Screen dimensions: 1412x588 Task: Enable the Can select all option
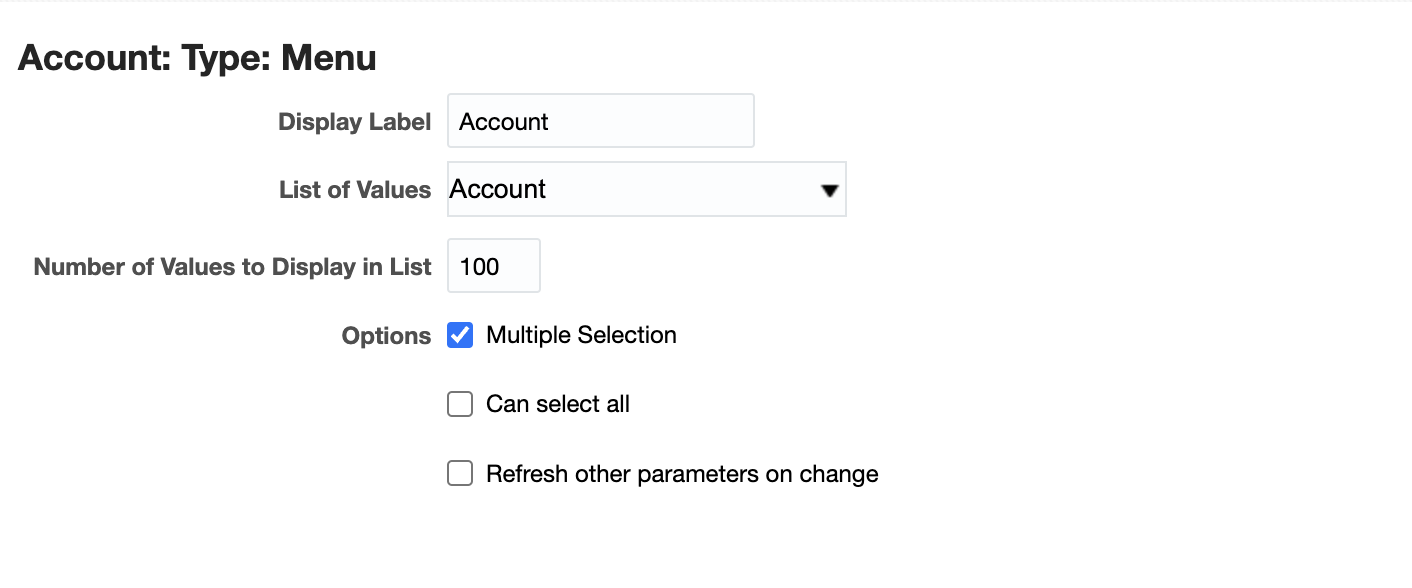(x=459, y=403)
